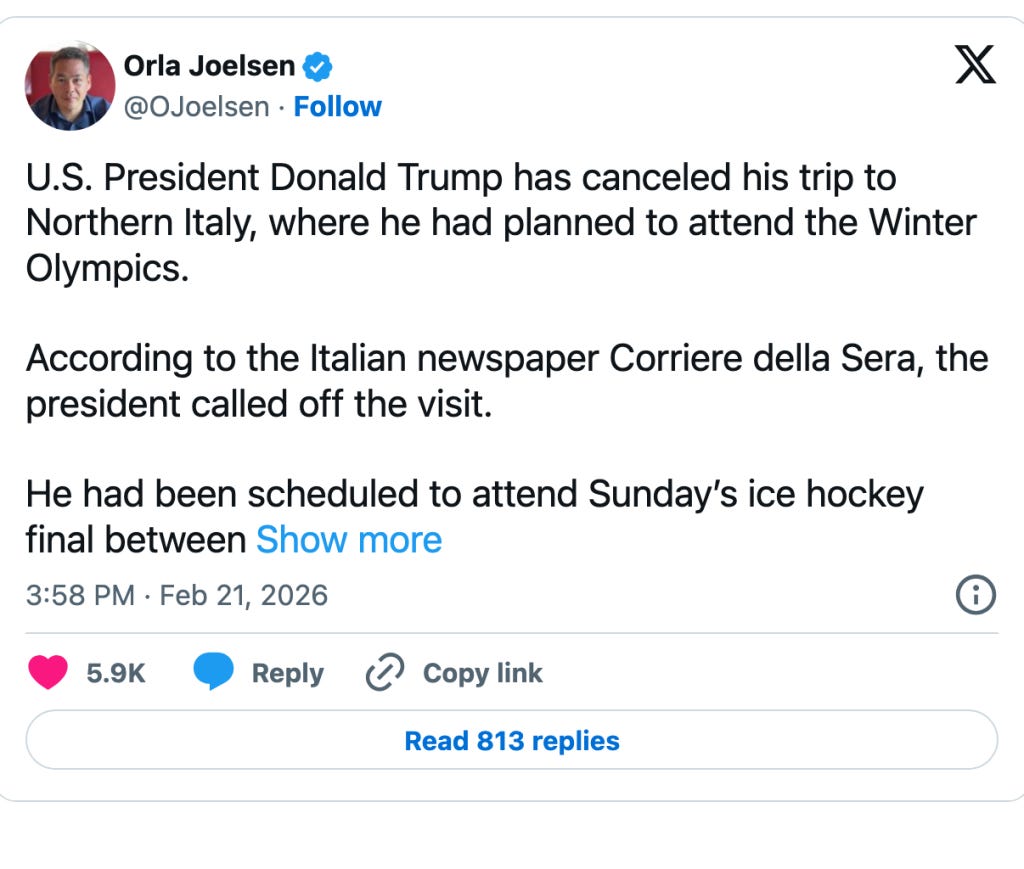Open Read 813 replies
The image size is (1024, 869).
pos(511,740)
